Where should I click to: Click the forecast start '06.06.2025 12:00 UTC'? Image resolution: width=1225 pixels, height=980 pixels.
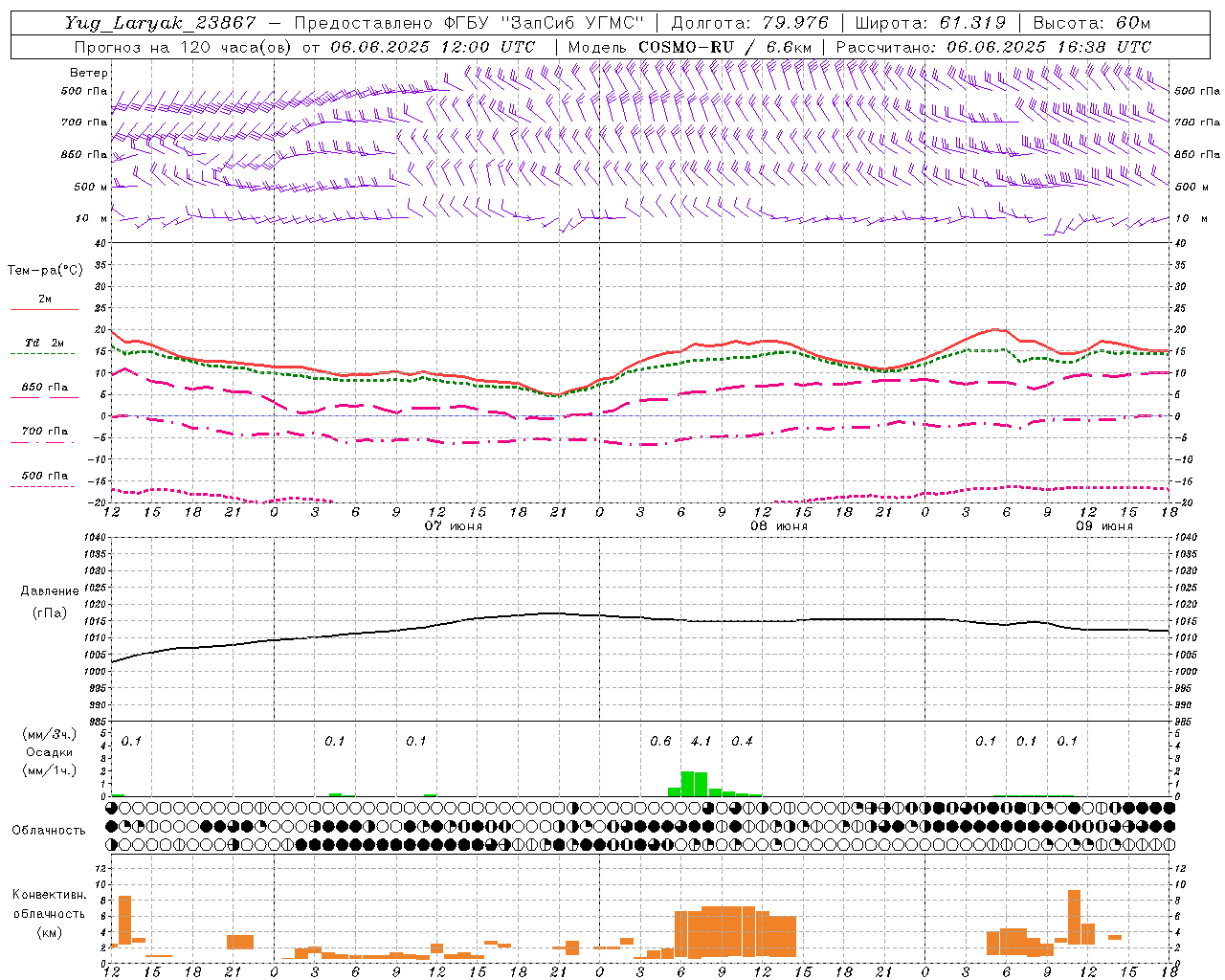433,47
